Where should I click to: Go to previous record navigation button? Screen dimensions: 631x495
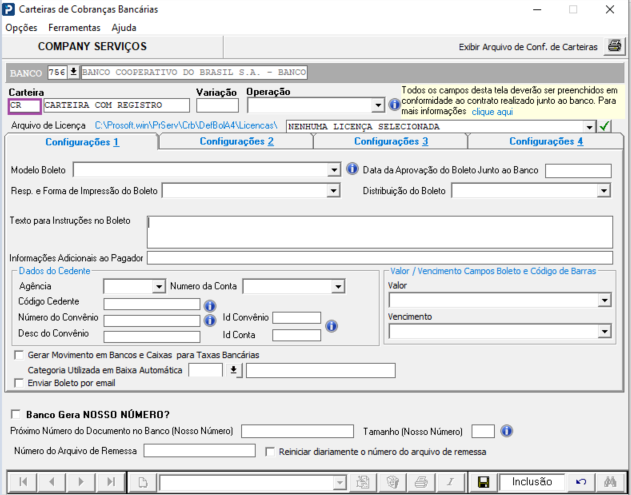(52, 482)
